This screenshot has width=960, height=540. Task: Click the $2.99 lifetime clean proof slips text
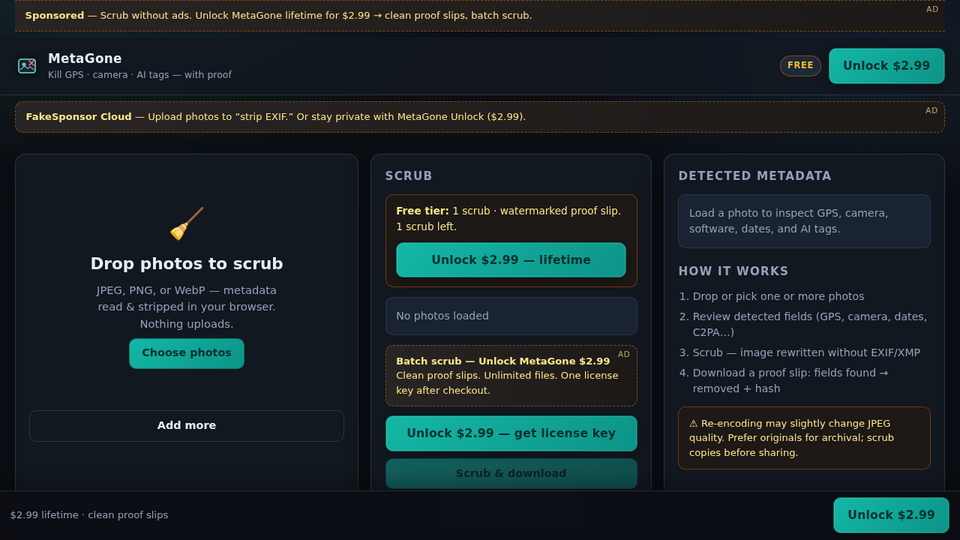(89, 515)
